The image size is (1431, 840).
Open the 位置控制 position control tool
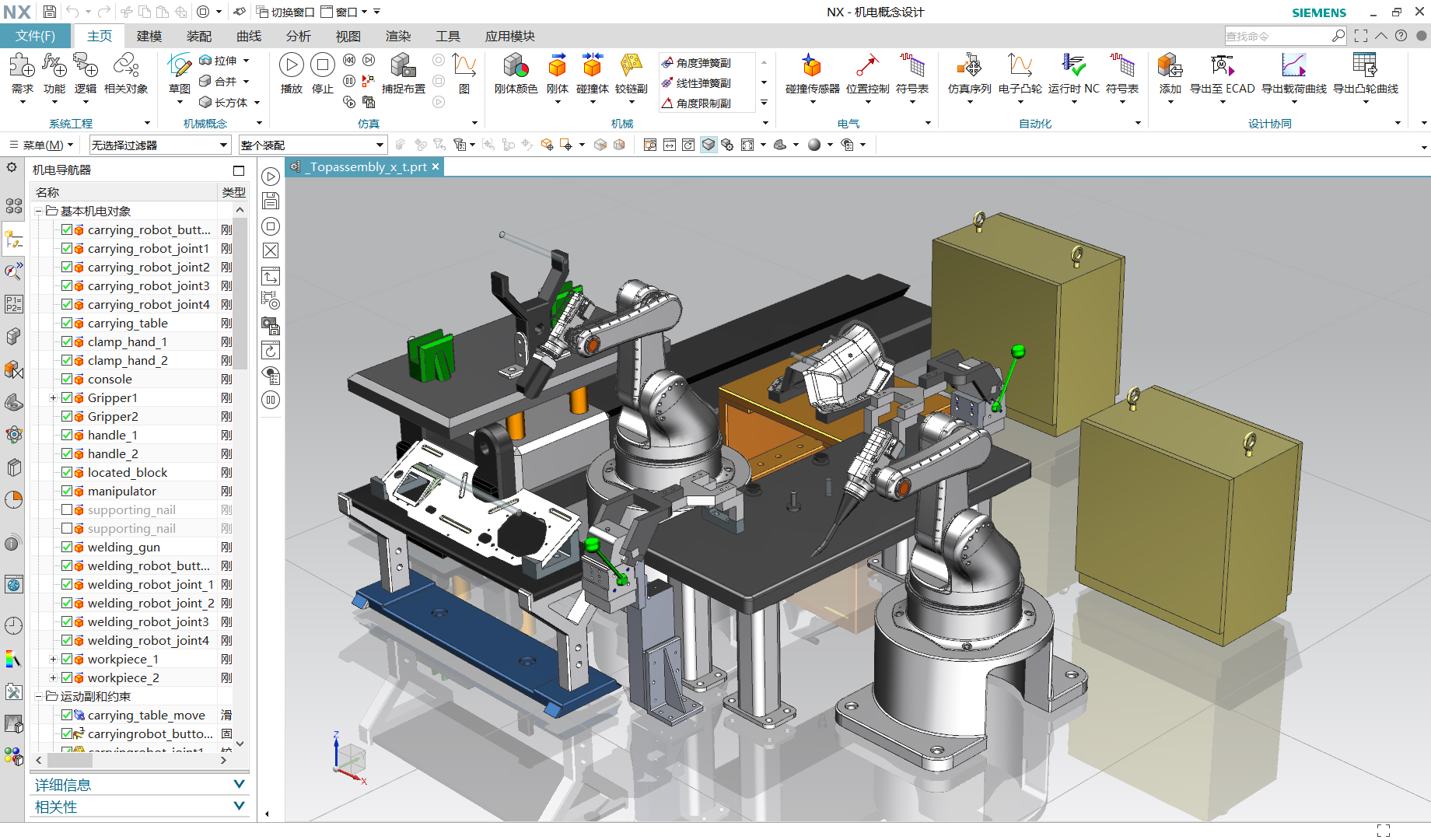[x=867, y=65]
